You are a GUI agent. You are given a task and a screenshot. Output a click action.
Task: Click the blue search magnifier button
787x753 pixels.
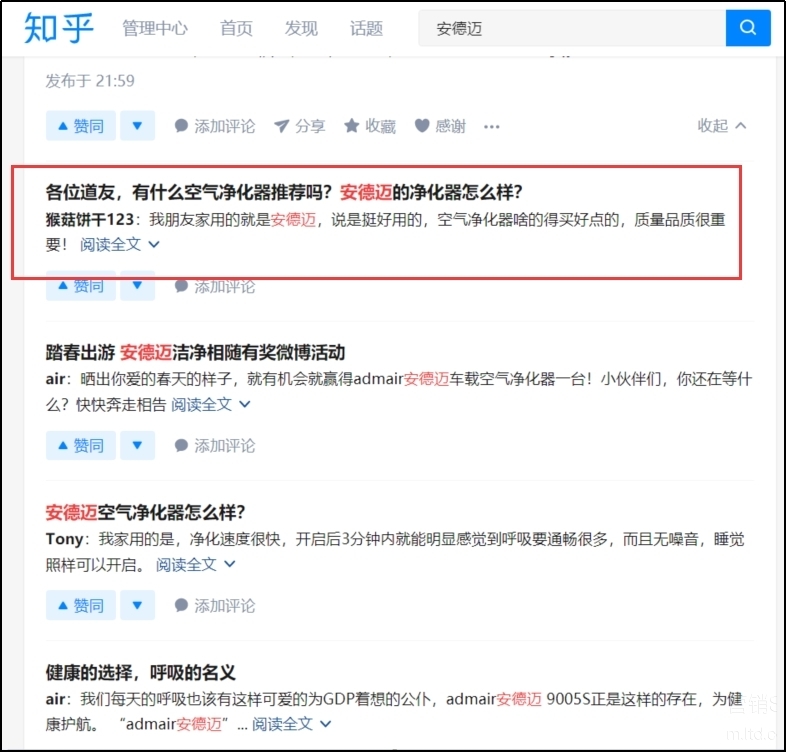(748, 28)
